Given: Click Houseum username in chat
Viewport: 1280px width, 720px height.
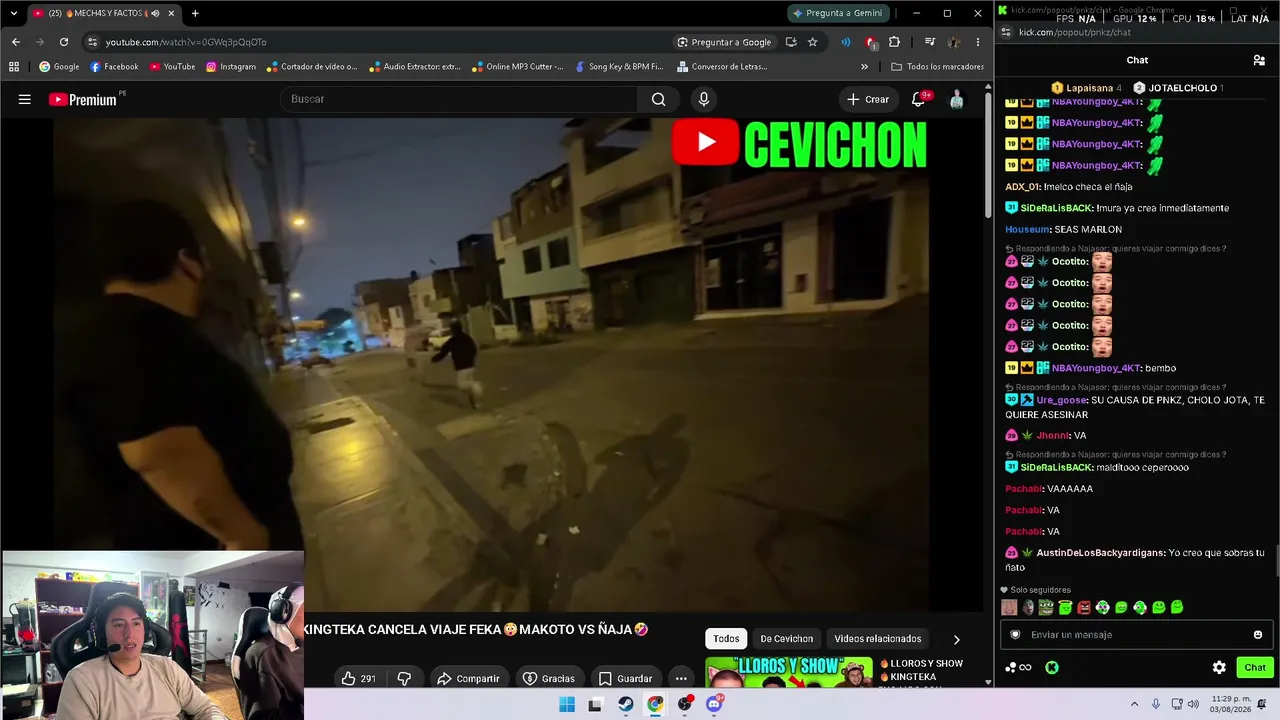Looking at the screenshot, I should pos(1027,229).
